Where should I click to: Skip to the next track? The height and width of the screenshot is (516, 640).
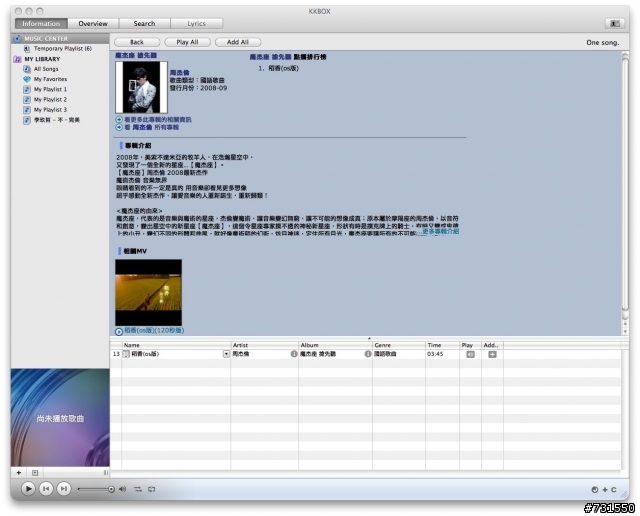[64, 489]
